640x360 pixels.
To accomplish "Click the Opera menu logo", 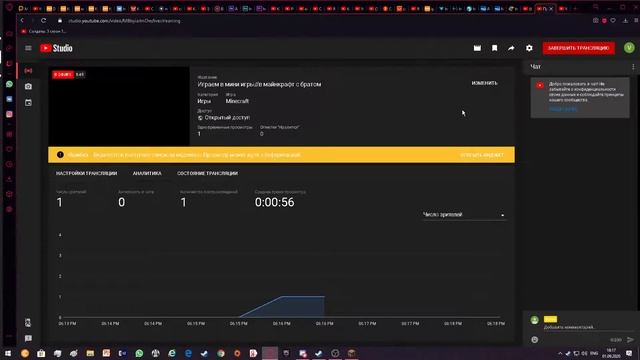I will [x=9, y=8].
